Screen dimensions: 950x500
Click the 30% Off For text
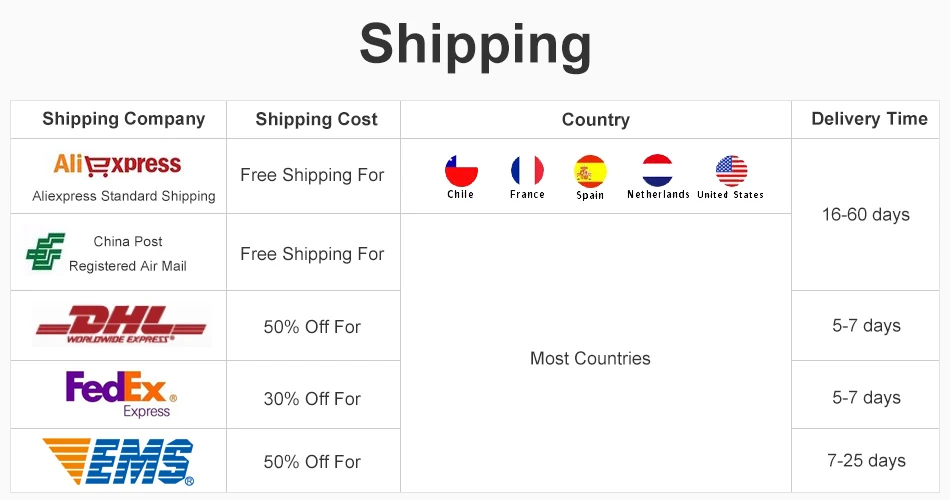coord(312,399)
